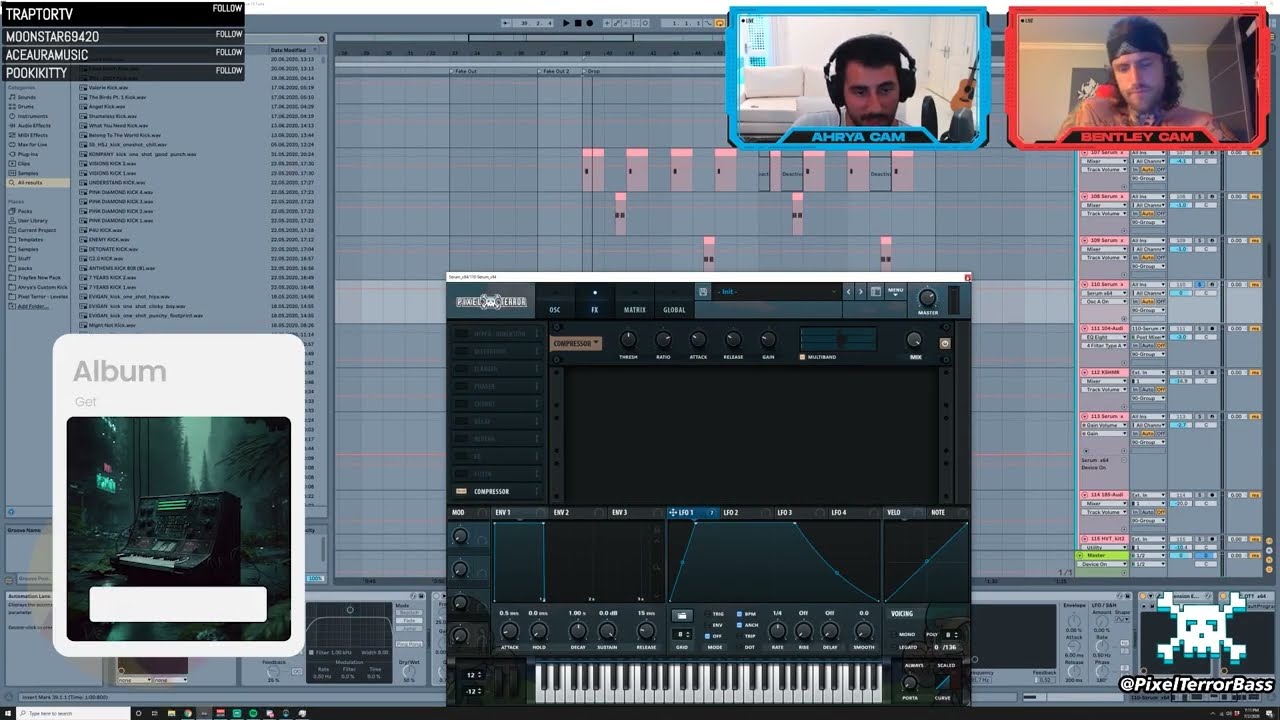Click the Record button in Ableton transport

pos(589,23)
